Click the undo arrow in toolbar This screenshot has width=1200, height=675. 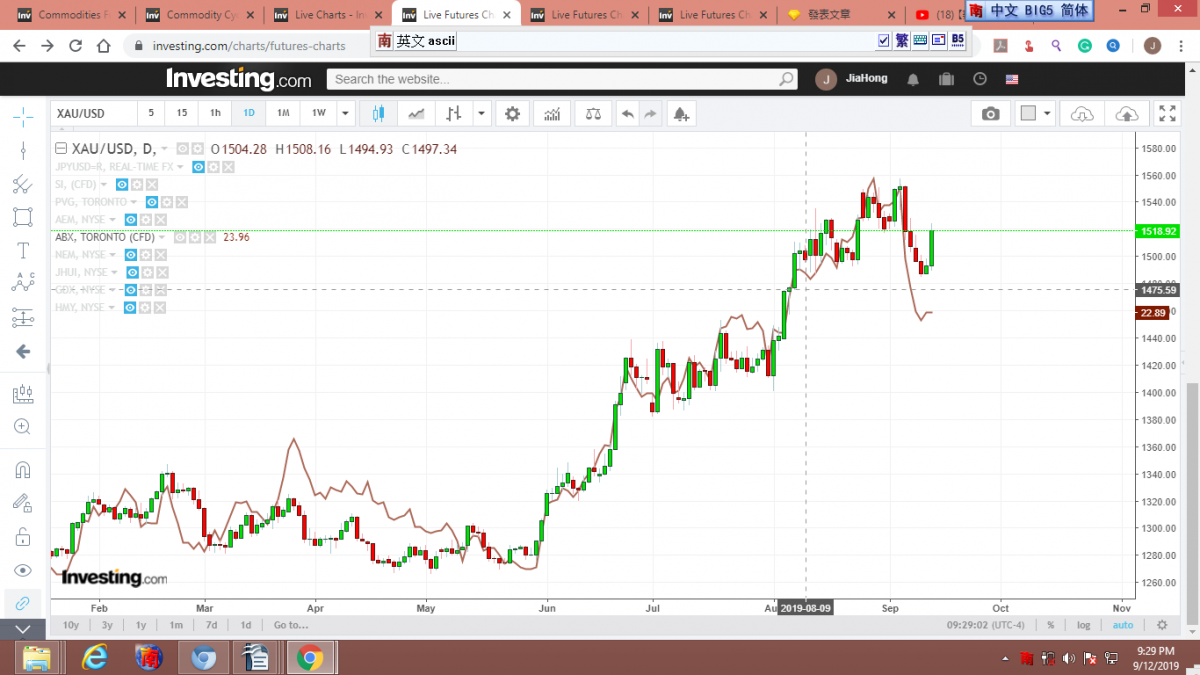click(x=627, y=114)
